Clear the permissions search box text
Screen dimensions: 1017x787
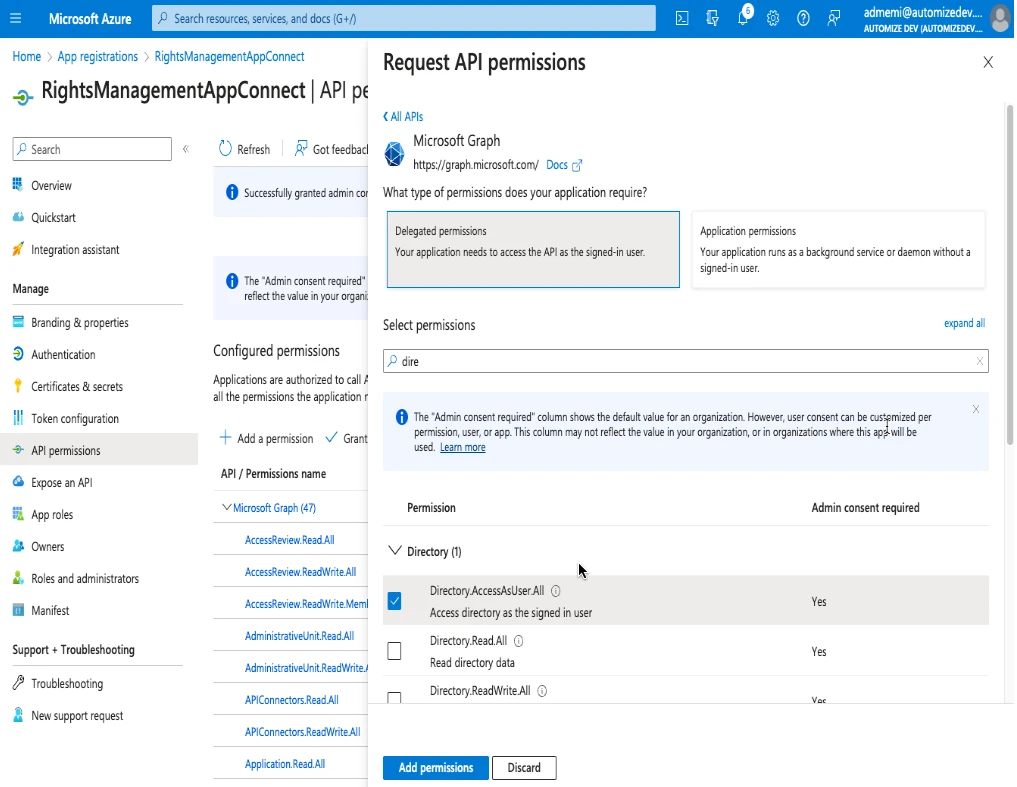tap(979, 361)
